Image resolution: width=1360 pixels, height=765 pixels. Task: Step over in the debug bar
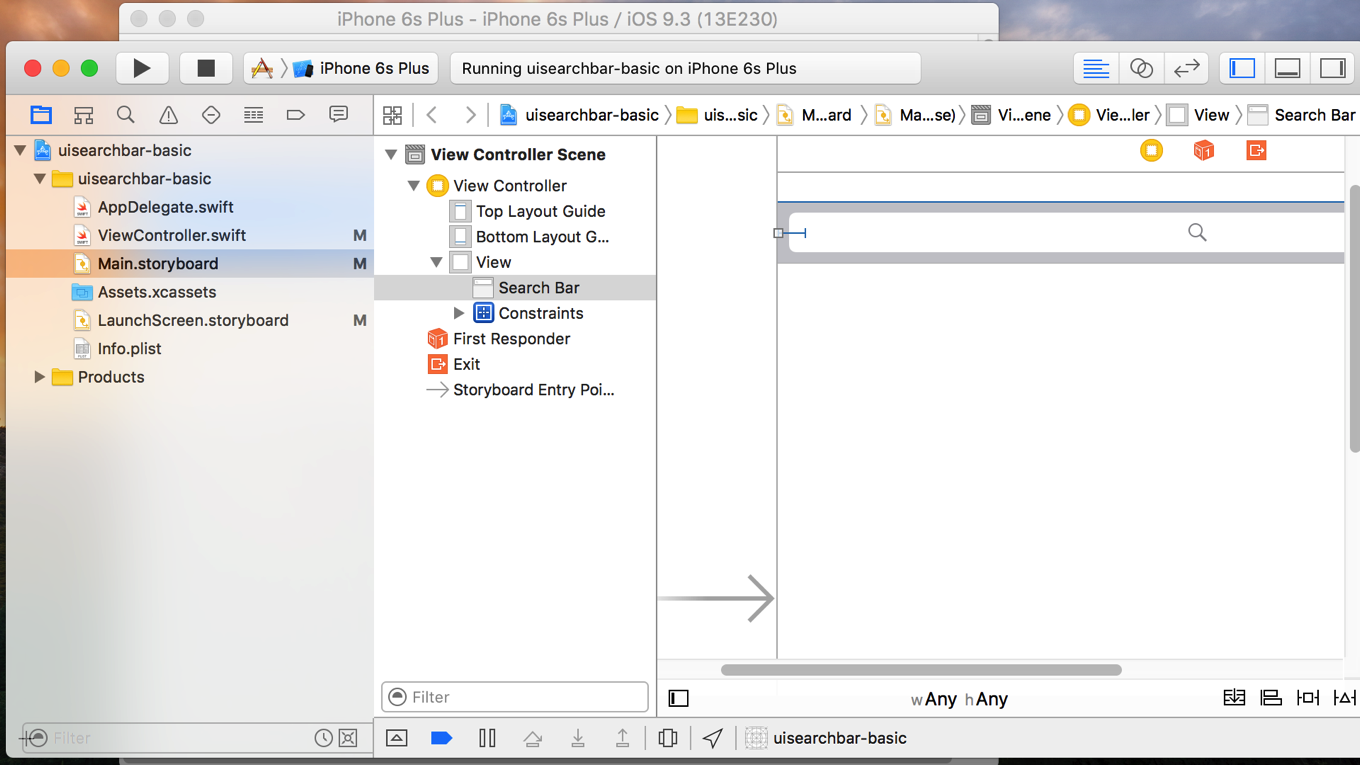tap(532, 738)
